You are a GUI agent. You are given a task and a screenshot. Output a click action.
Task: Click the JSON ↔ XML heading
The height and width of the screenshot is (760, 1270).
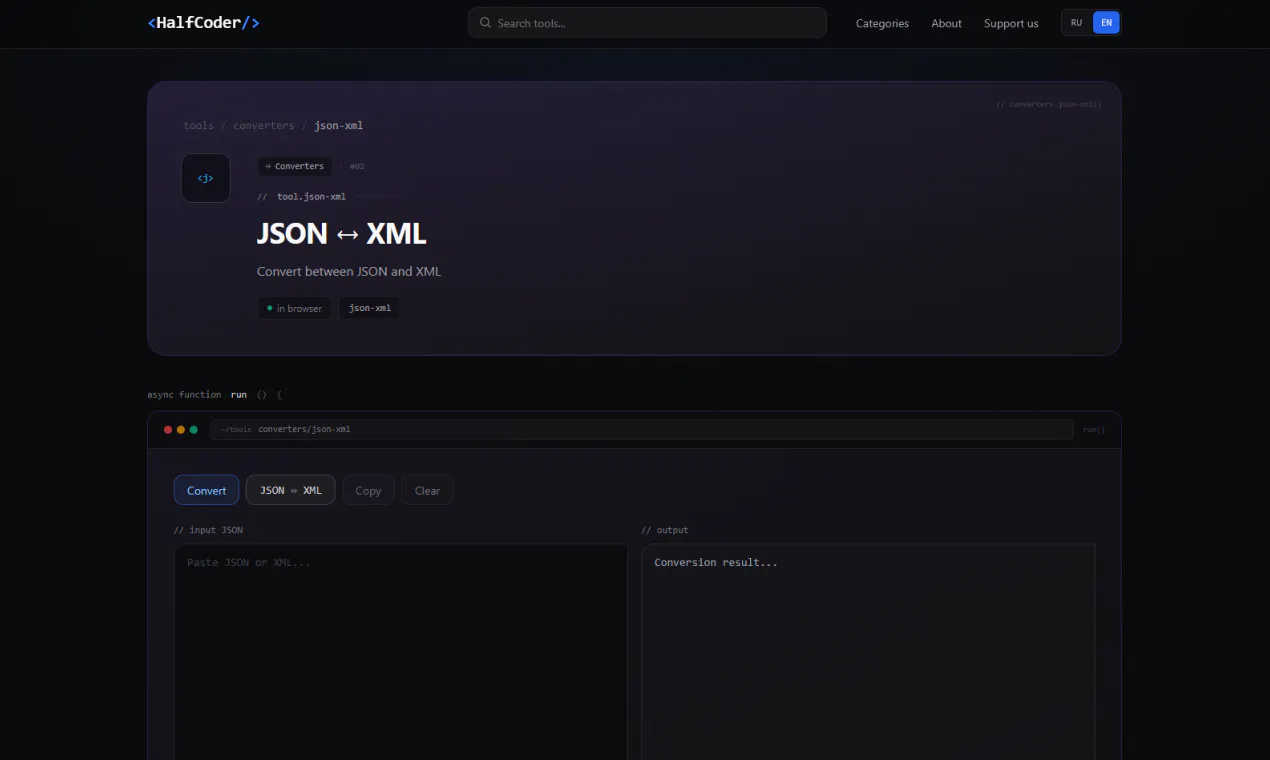[342, 234]
